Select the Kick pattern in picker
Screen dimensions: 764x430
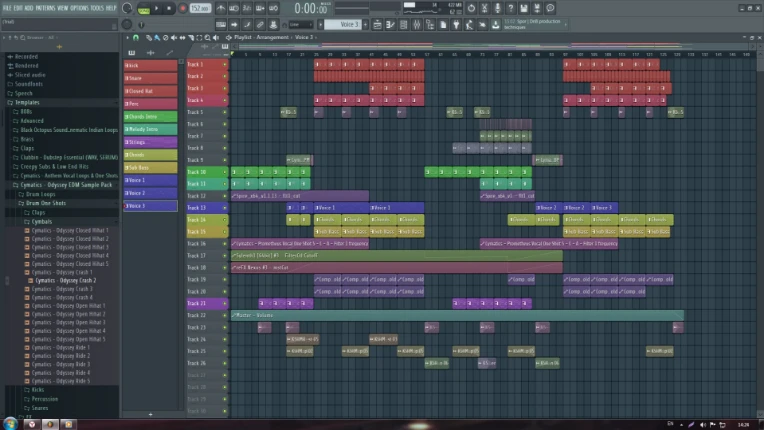coord(150,65)
